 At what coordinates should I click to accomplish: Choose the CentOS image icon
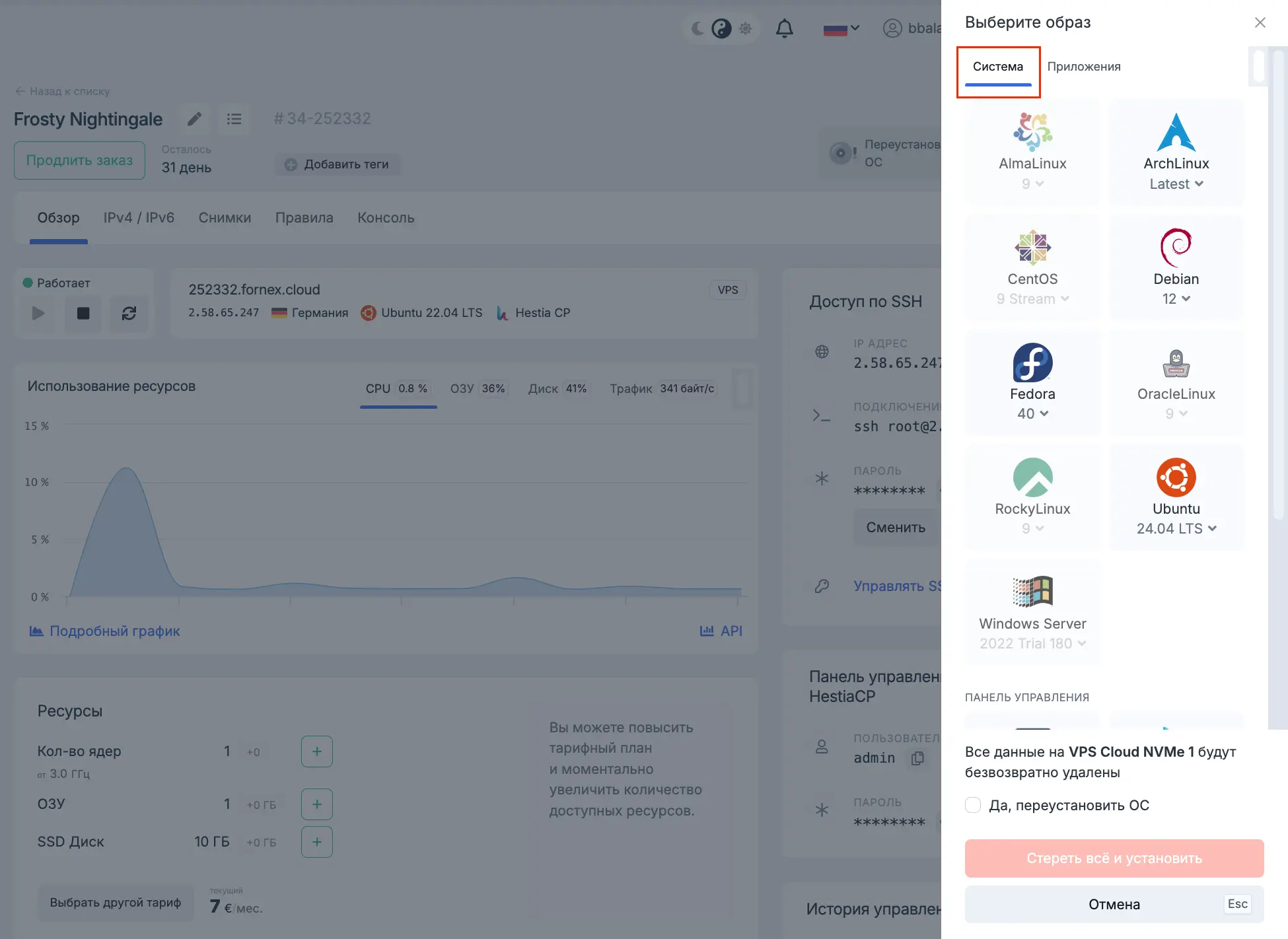1032,247
